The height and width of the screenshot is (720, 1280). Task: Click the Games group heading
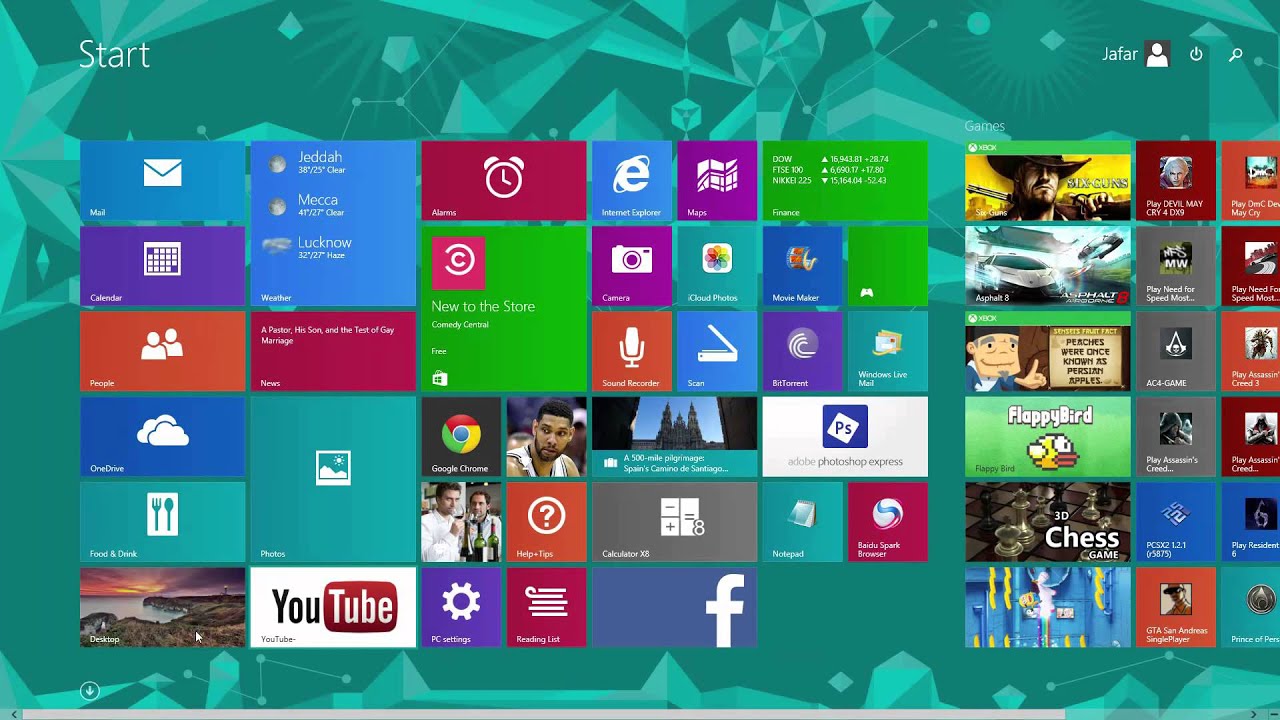(985, 126)
